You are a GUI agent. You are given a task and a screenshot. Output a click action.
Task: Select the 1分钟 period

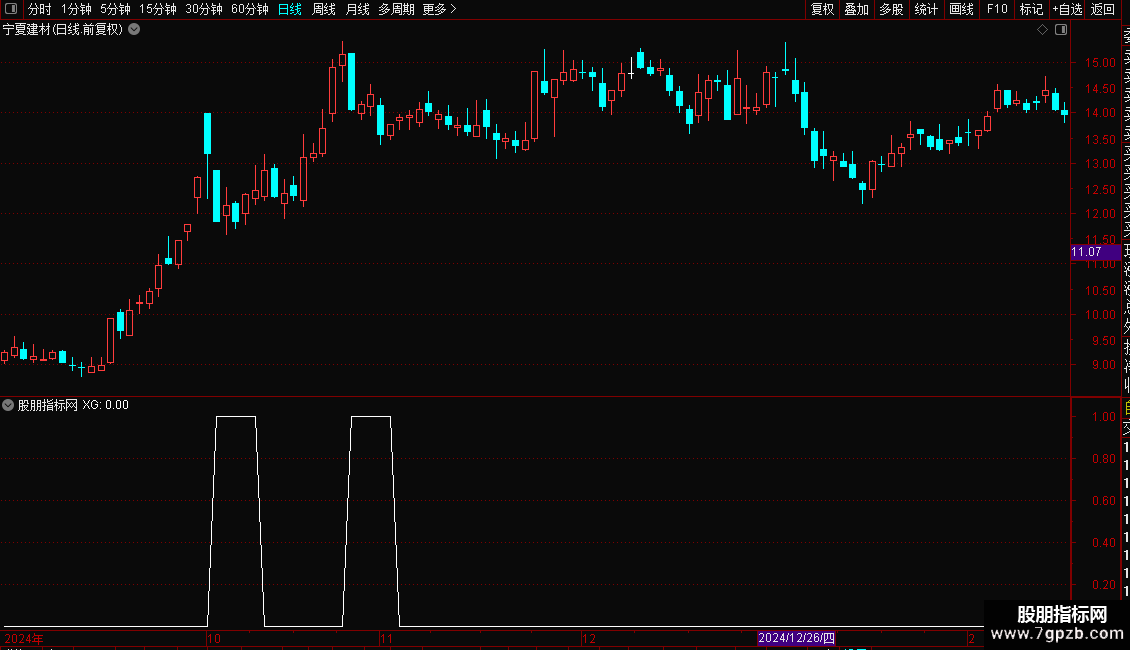point(76,9)
